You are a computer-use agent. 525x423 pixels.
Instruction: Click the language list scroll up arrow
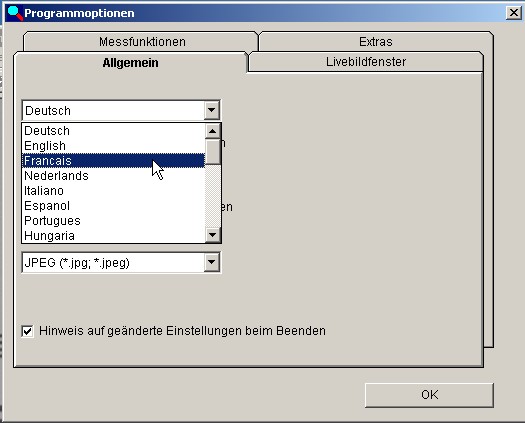point(213,131)
